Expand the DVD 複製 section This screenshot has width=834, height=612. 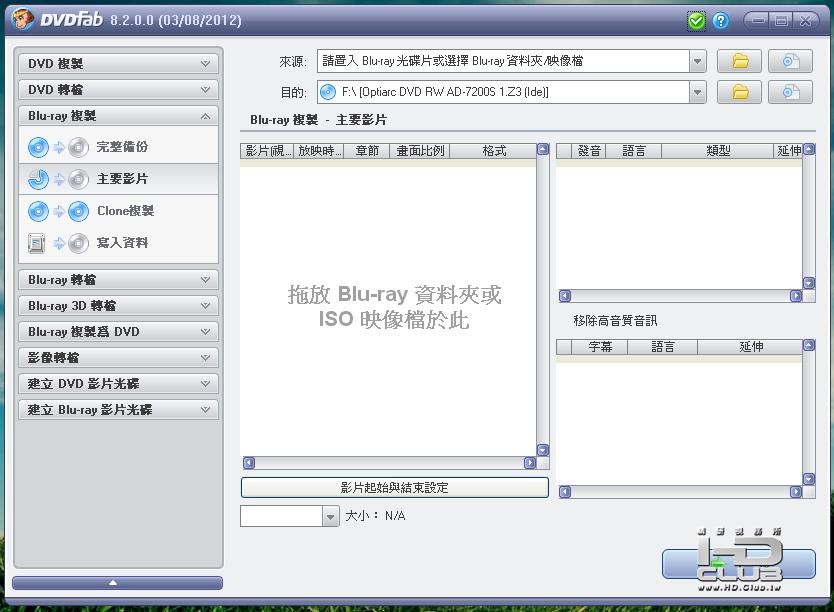119,63
